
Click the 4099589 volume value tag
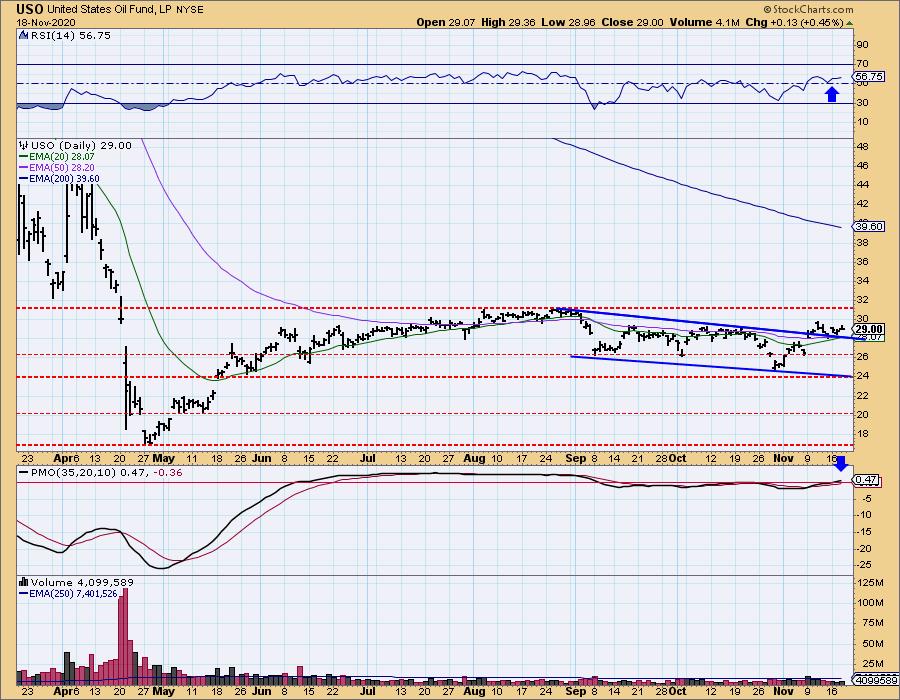pyautogui.click(x=876, y=680)
